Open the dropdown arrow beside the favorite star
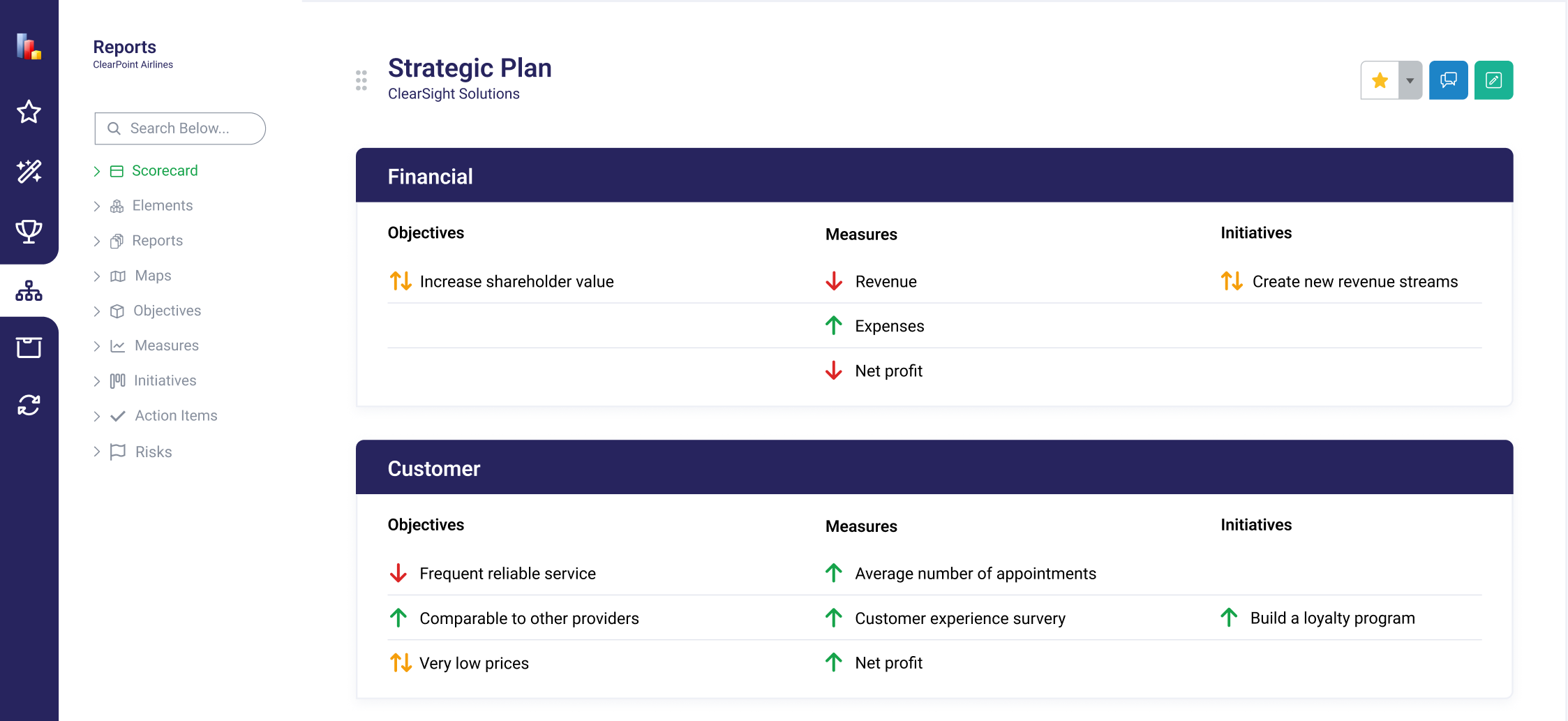Viewport: 1568px width, 721px height. (x=1410, y=80)
